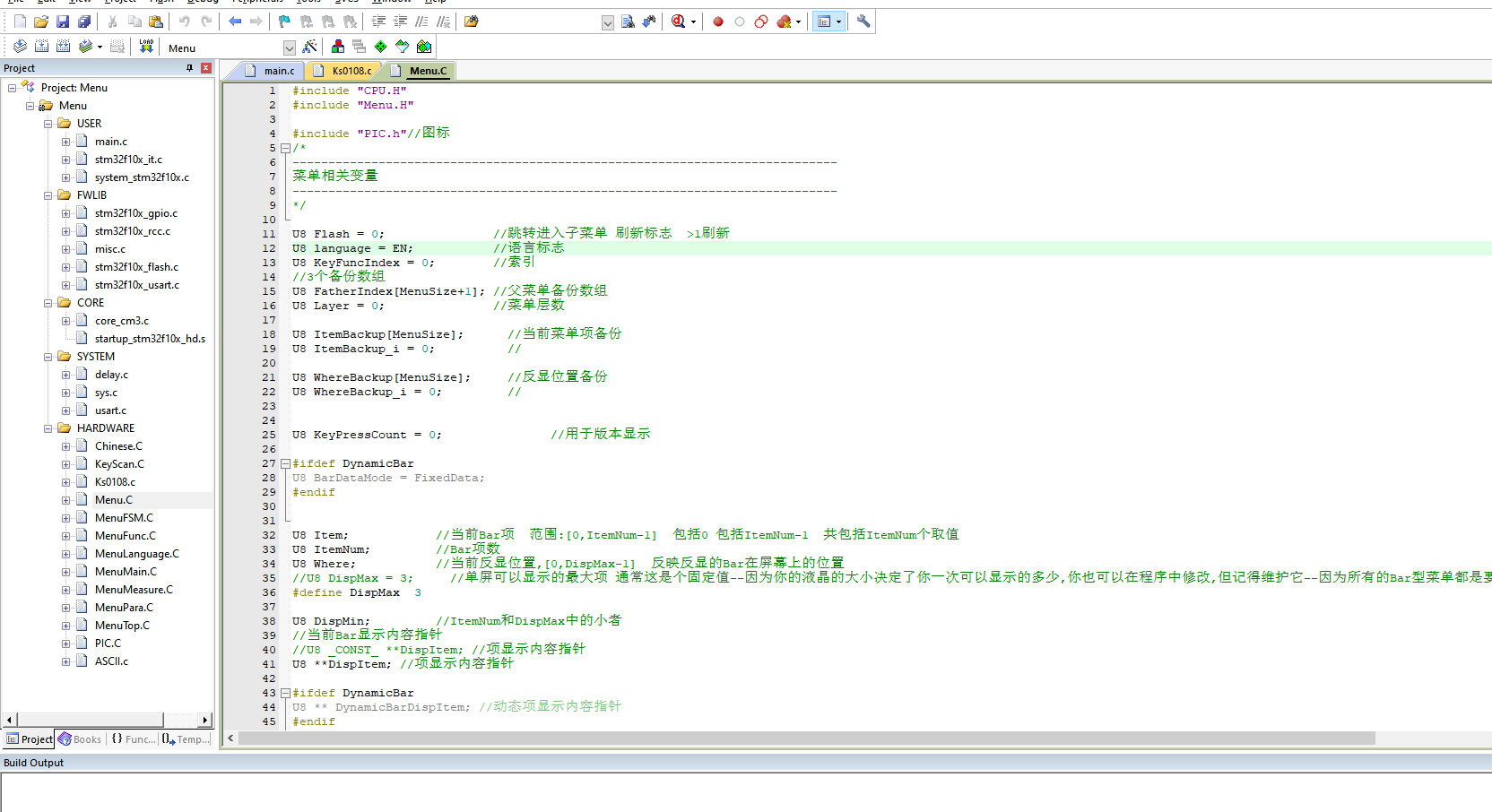Viewport: 1492px width, 812px height.
Task: Build the target
Action: pos(41,47)
